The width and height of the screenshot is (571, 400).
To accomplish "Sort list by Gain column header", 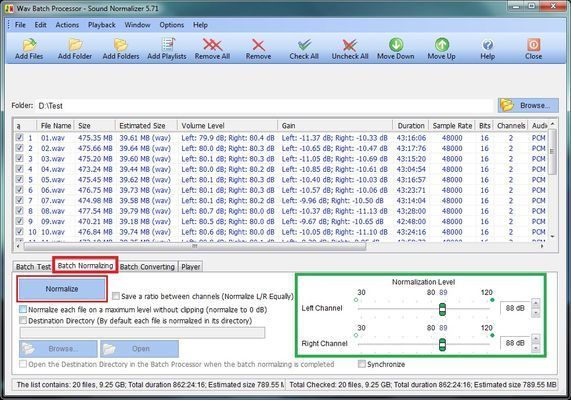I will click(x=335, y=126).
